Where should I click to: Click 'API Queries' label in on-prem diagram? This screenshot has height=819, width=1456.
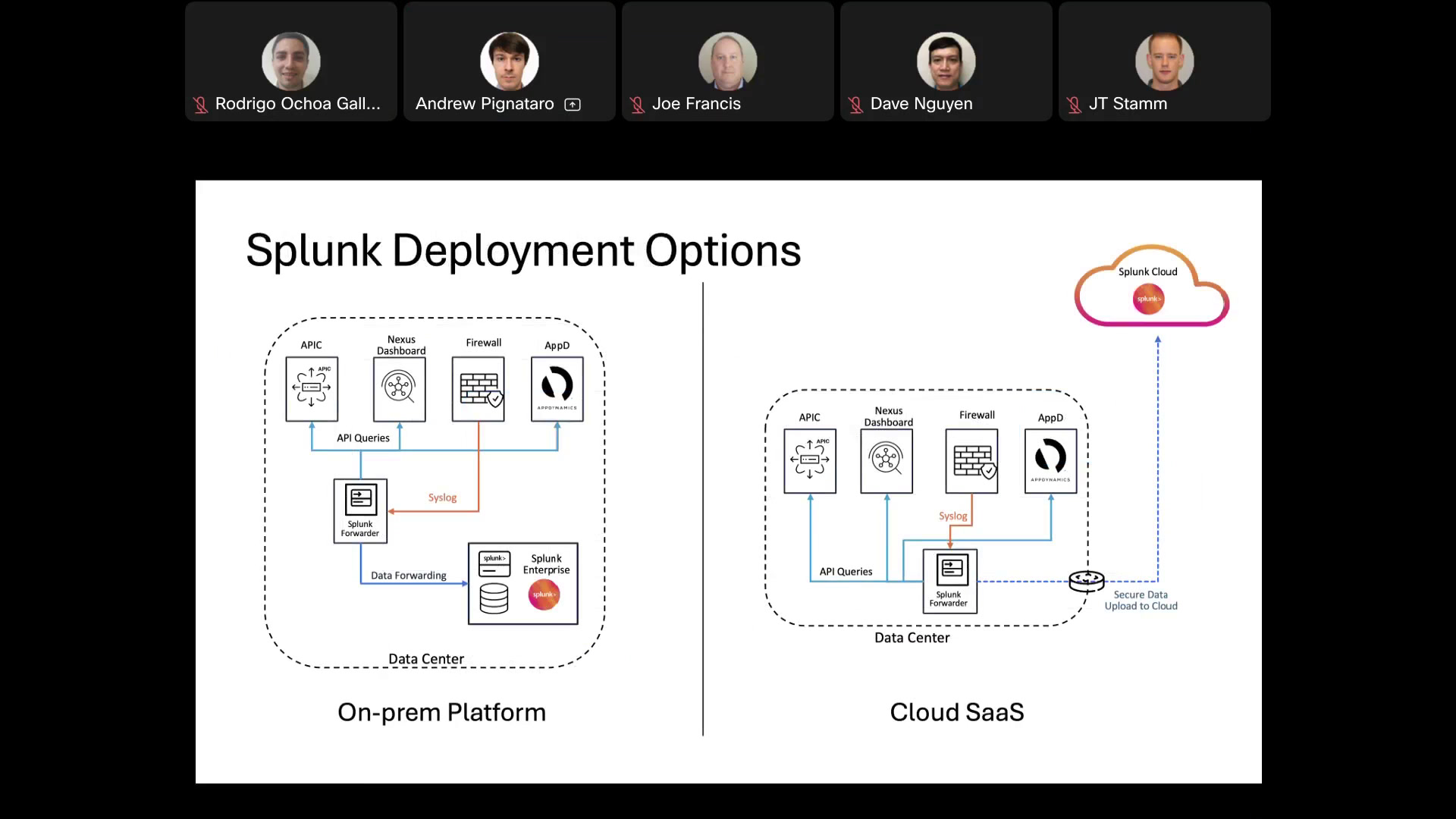[x=363, y=438]
